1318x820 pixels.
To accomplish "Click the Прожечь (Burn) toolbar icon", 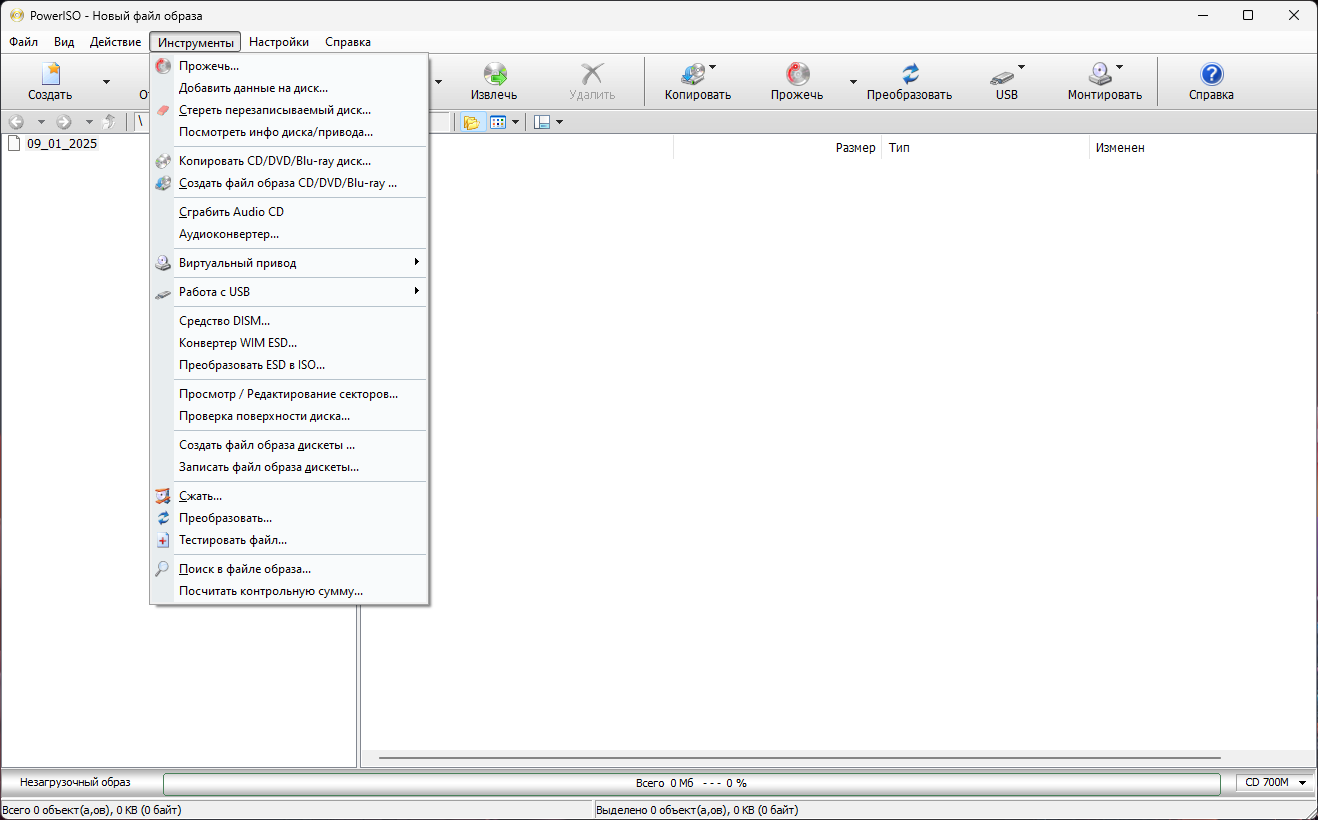I will click(797, 74).
